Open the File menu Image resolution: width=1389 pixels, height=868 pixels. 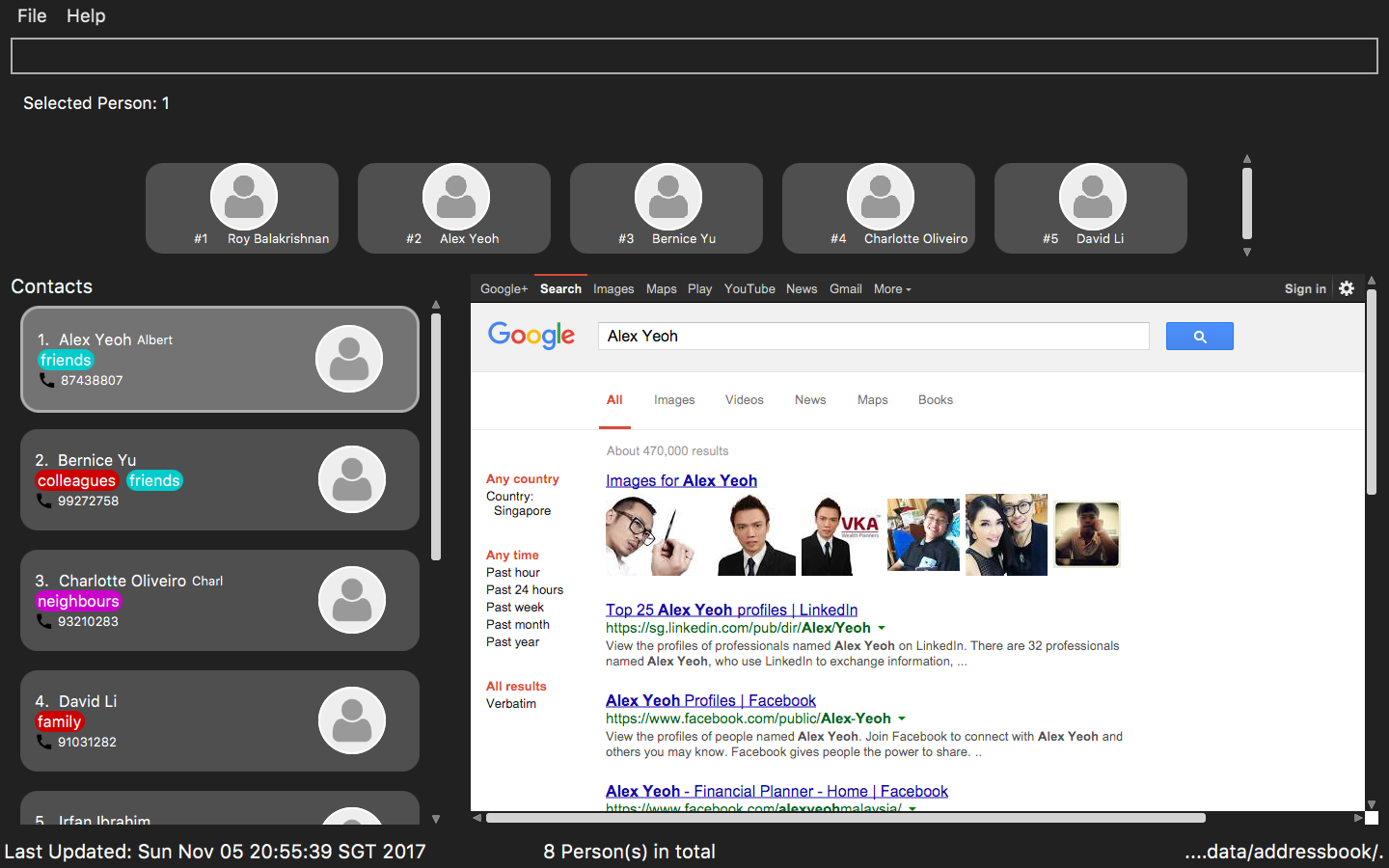32,15
